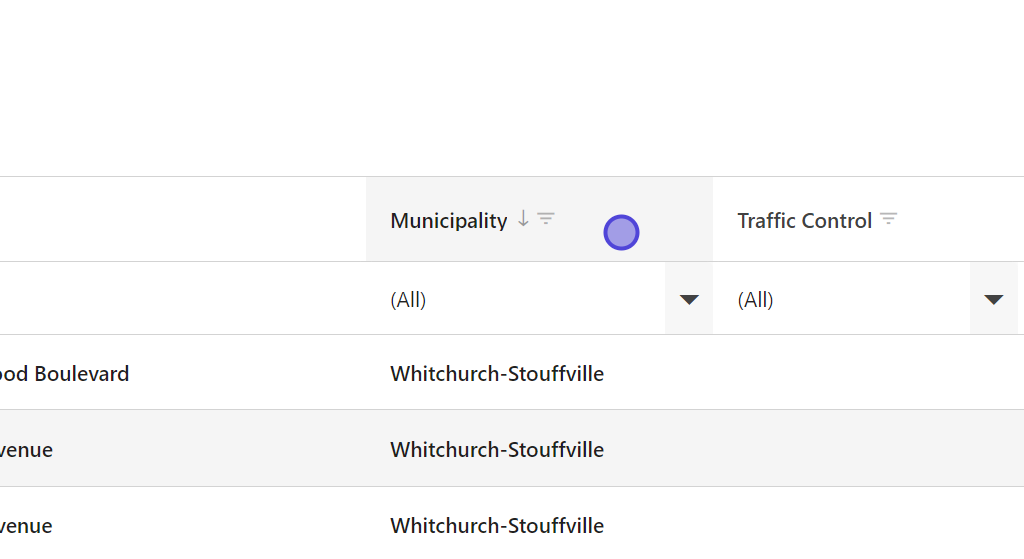The width and height of the screenshot is (1024, 559).
Task: Click the "venue" cell in the third row
Action: [27, 526]
